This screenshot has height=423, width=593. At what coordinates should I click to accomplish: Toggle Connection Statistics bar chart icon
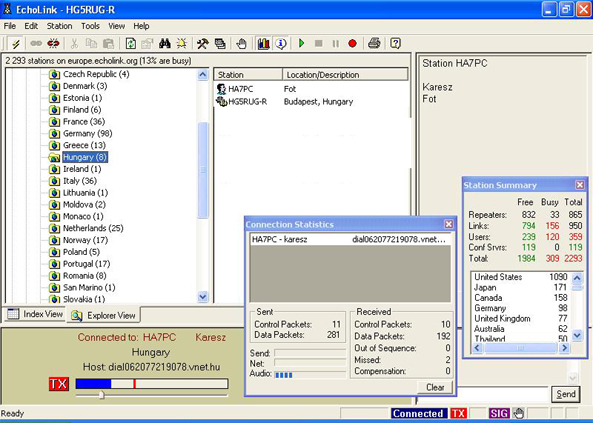point(263,44)
